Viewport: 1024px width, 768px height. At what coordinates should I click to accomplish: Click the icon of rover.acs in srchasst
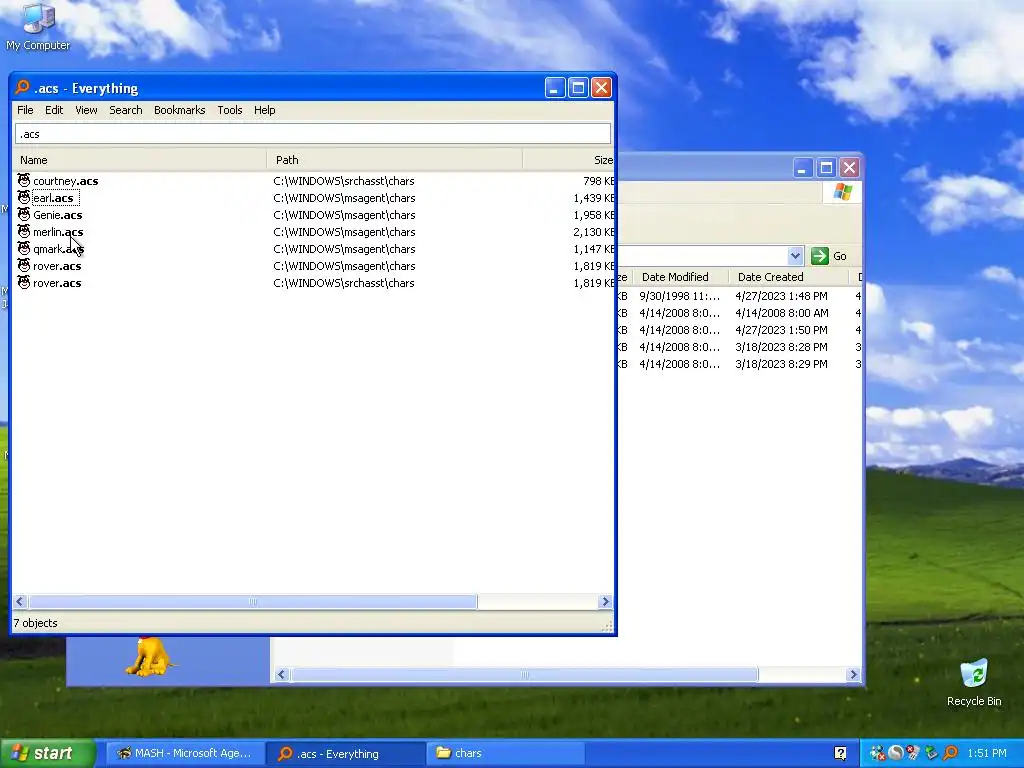[x=24, y=282]
